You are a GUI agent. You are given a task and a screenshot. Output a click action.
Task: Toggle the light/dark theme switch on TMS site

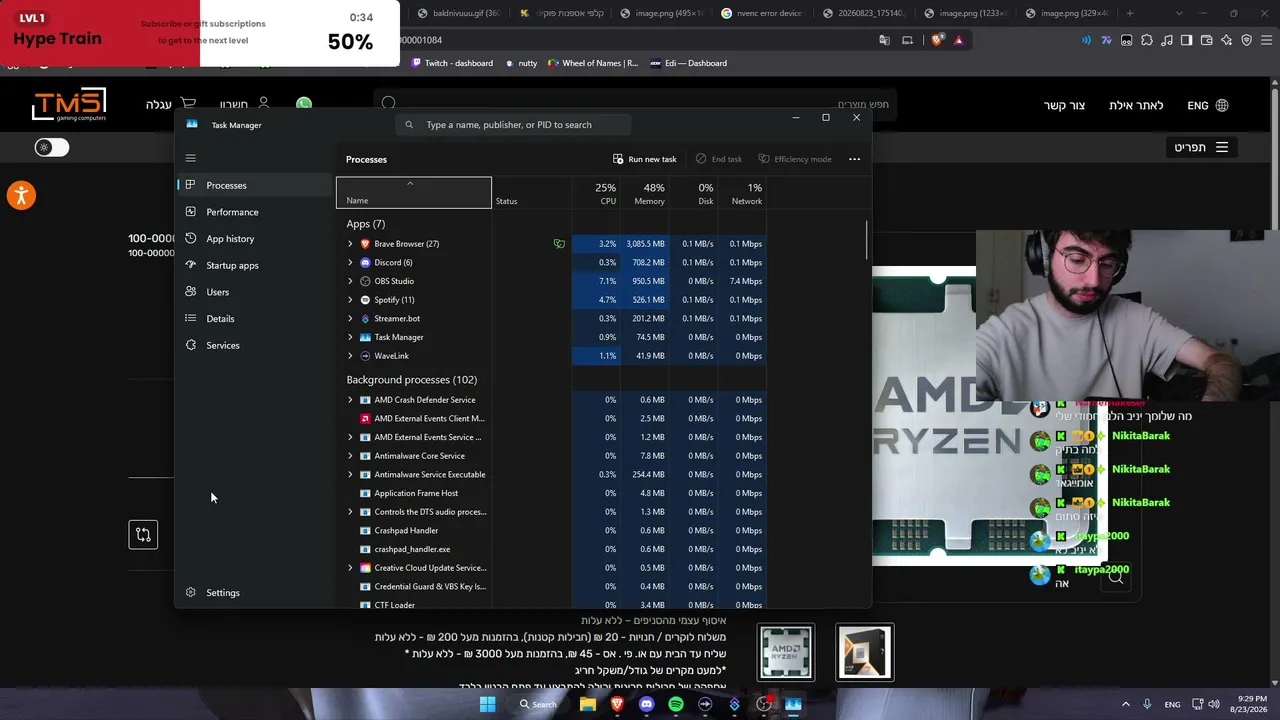coord(52,147)
